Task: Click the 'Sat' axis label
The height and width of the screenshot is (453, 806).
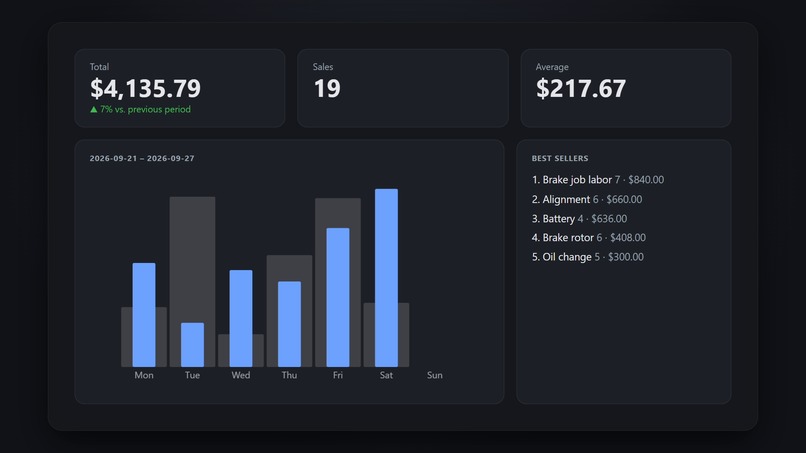Action: (386, 375)
